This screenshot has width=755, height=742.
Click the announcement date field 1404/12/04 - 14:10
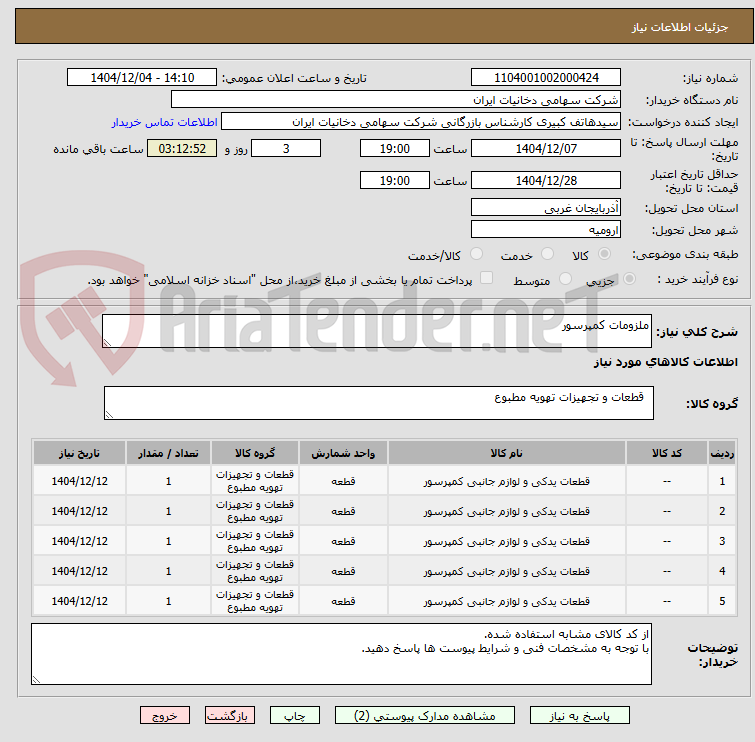[x=142, y=78]
